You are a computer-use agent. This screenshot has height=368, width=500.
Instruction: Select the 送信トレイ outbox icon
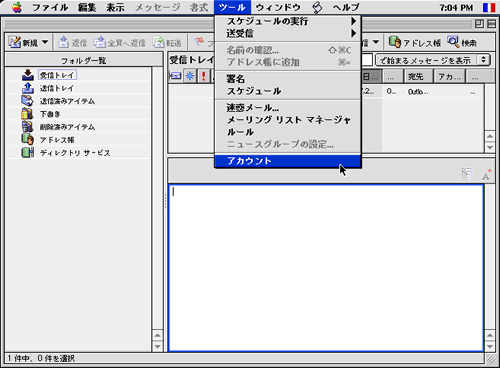coord(28,88)
